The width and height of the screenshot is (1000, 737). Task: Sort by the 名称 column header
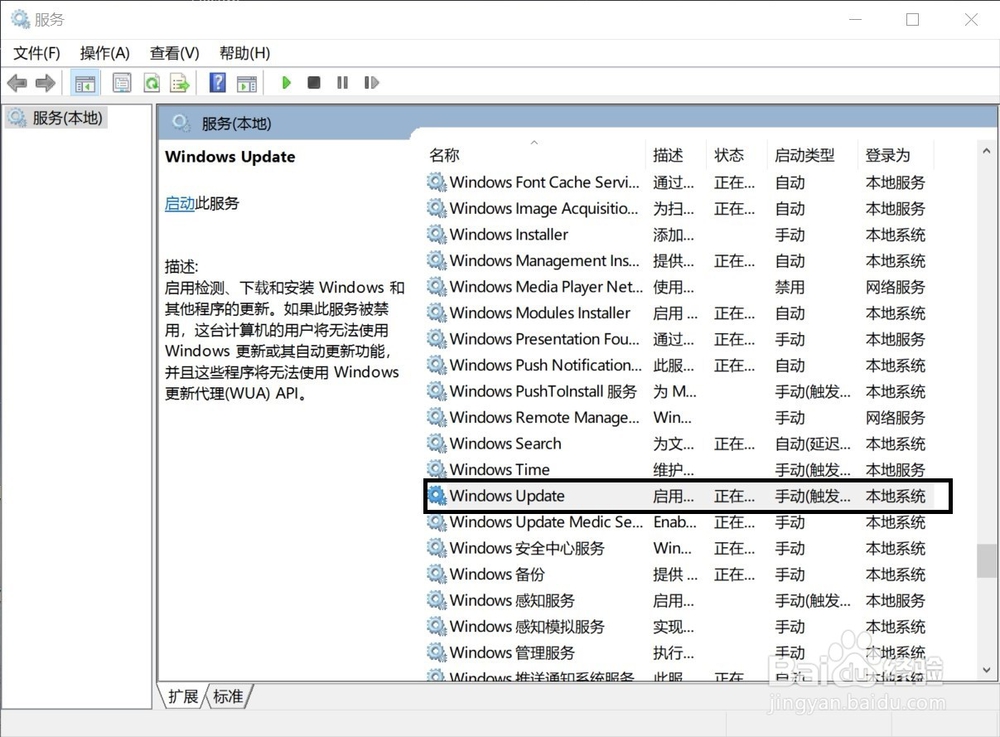tap(445, 155)
